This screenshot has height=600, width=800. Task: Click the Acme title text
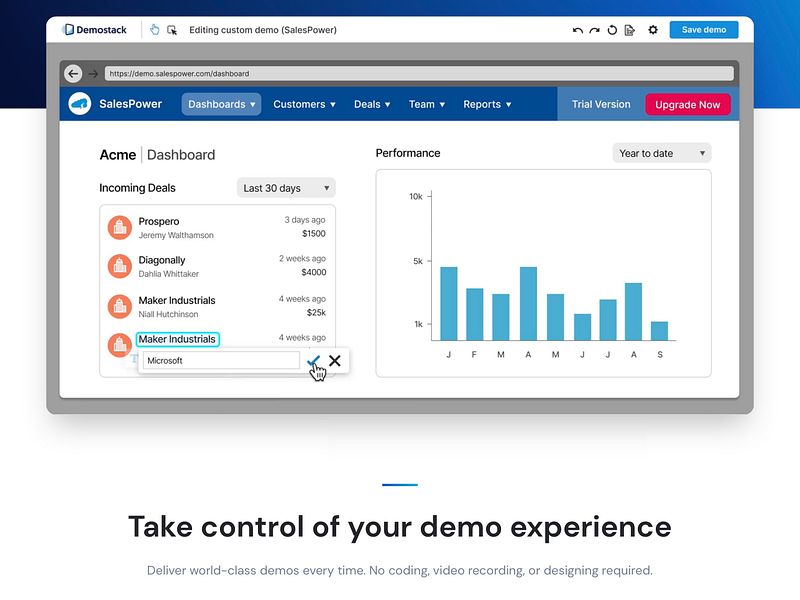coord(118,155)
